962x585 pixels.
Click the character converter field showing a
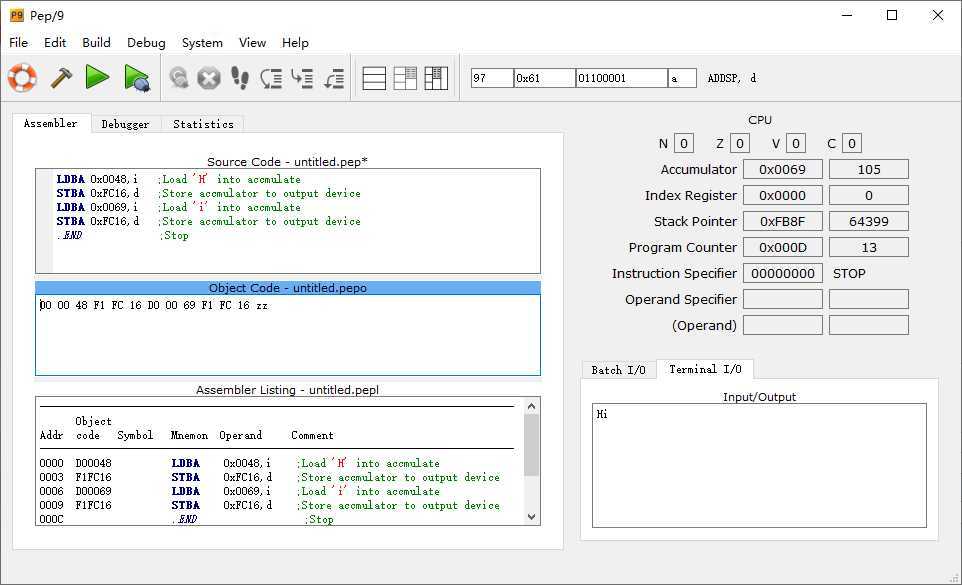tap(682, 78)
